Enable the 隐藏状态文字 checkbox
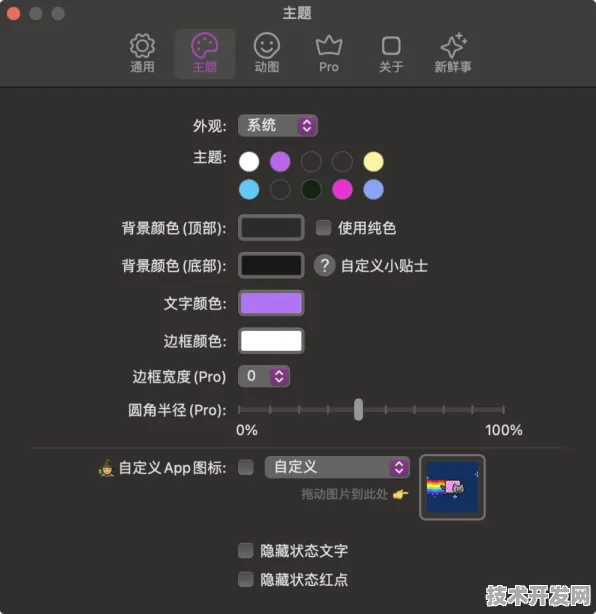 point(246,551)
